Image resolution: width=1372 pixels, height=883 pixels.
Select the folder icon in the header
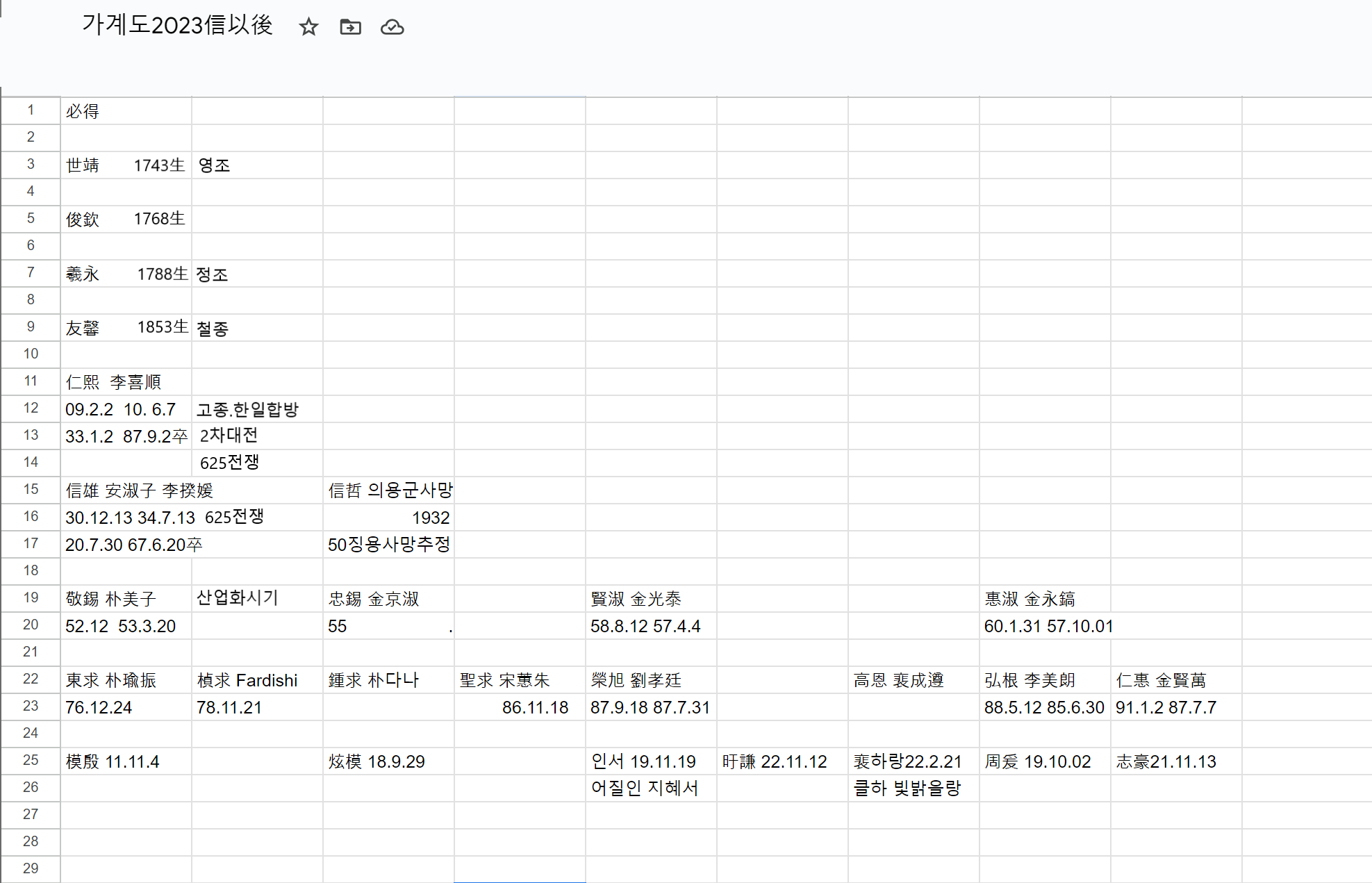tap(350, 27)
